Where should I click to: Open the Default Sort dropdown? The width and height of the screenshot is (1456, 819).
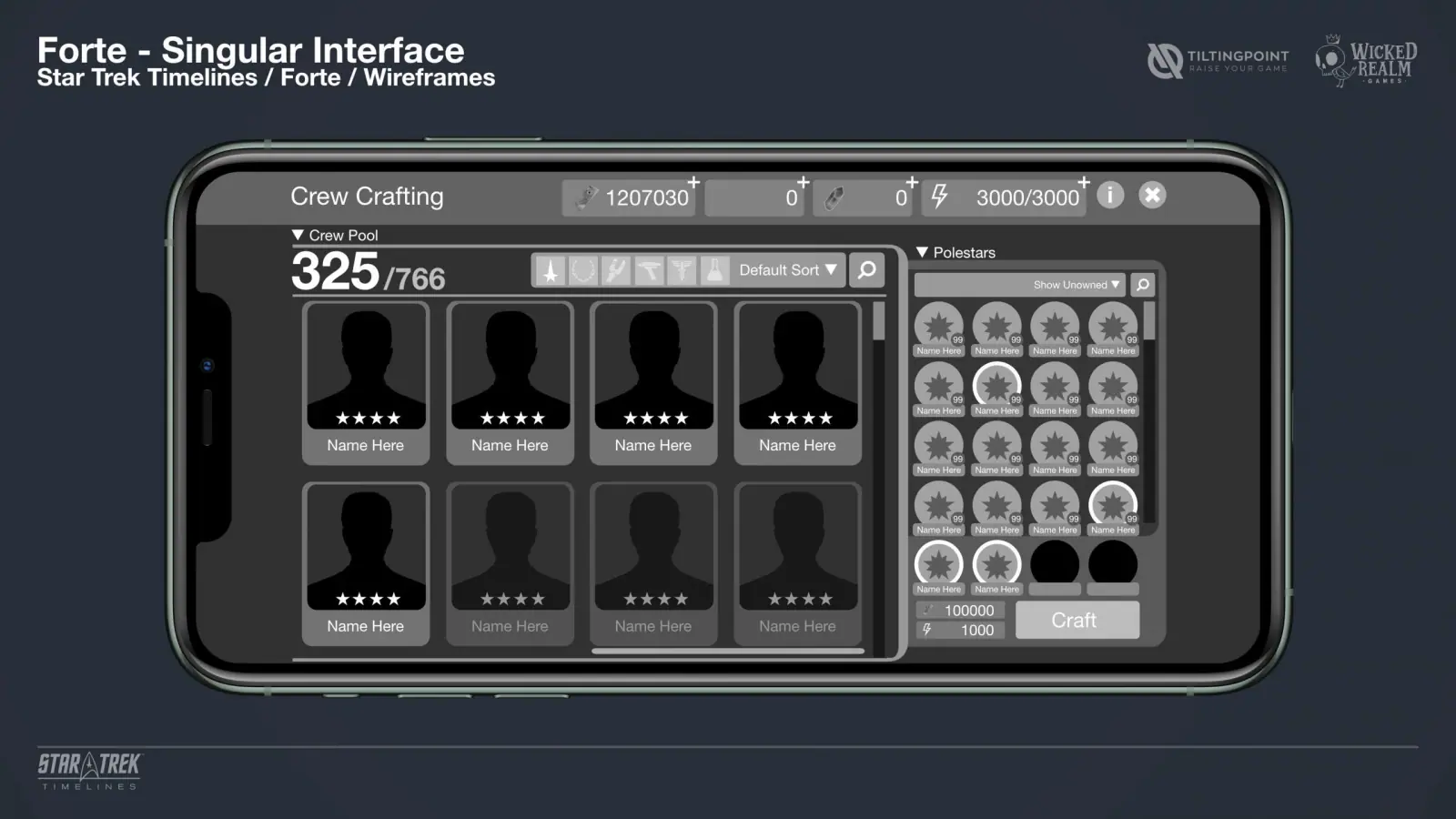[788, 270]
